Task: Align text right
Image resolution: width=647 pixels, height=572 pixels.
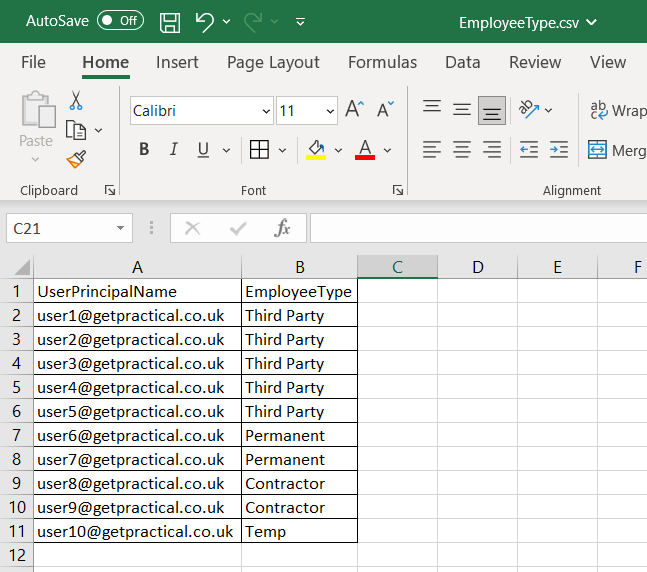Action: pyautogui.click(x=492, y=149)
